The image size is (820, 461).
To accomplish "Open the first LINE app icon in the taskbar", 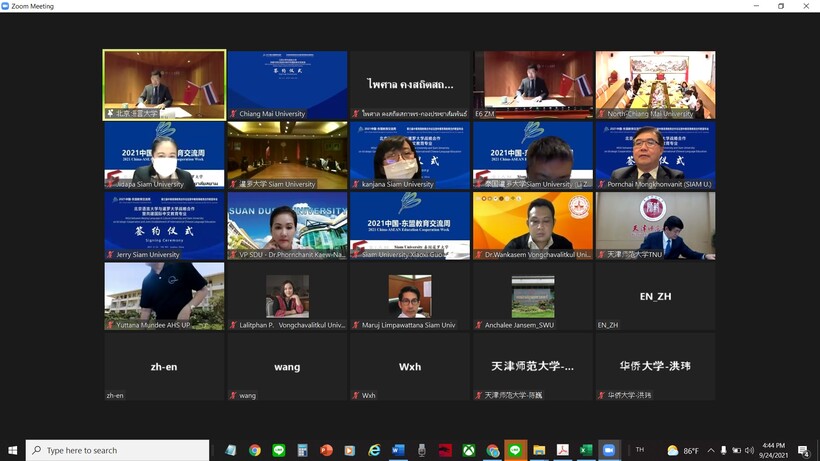I will coord(279,450).
